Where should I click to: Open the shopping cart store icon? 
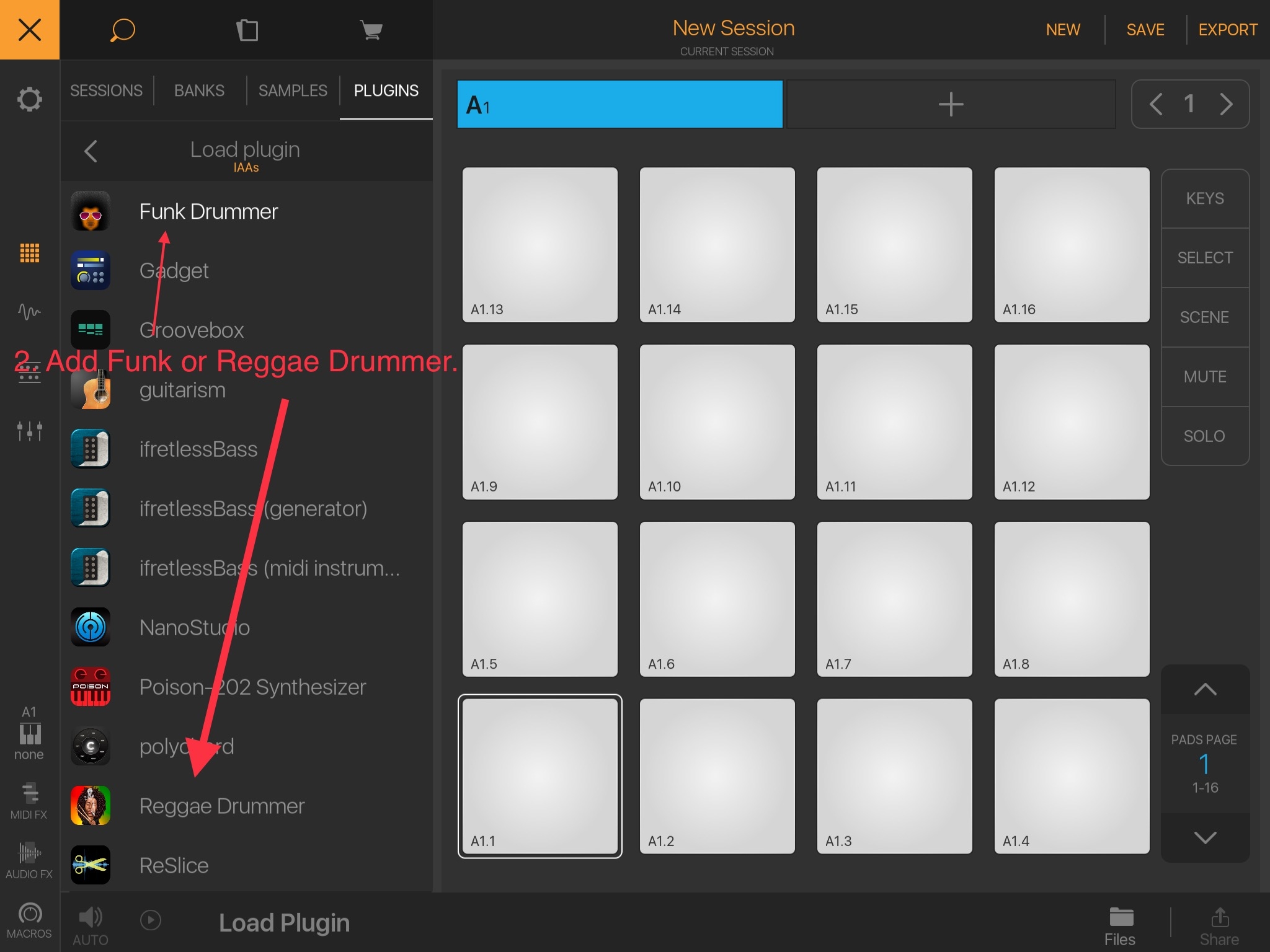point(371,30)
